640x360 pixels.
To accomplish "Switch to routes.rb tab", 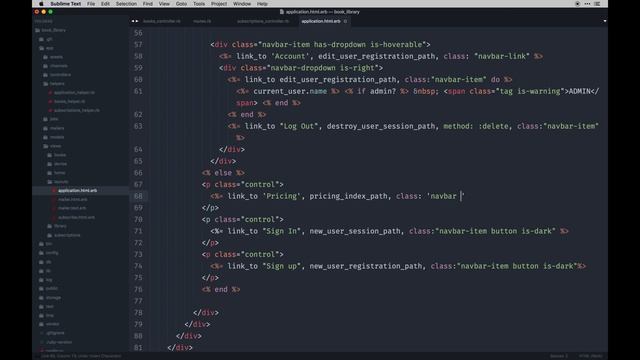I will pos(202,21).
